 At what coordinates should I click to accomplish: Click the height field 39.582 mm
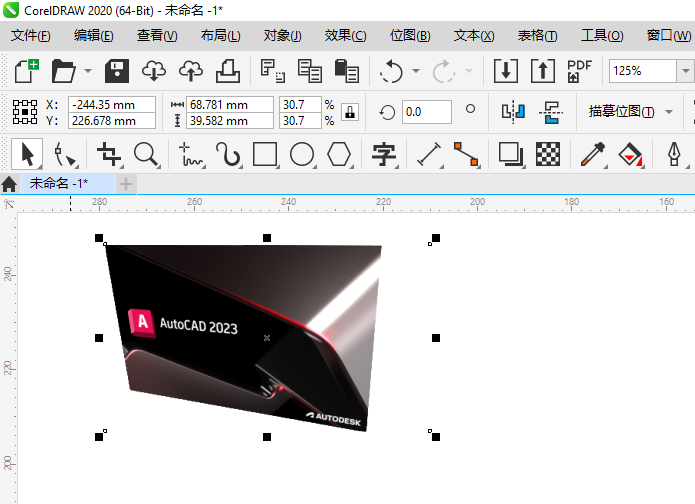pos(230,121)
